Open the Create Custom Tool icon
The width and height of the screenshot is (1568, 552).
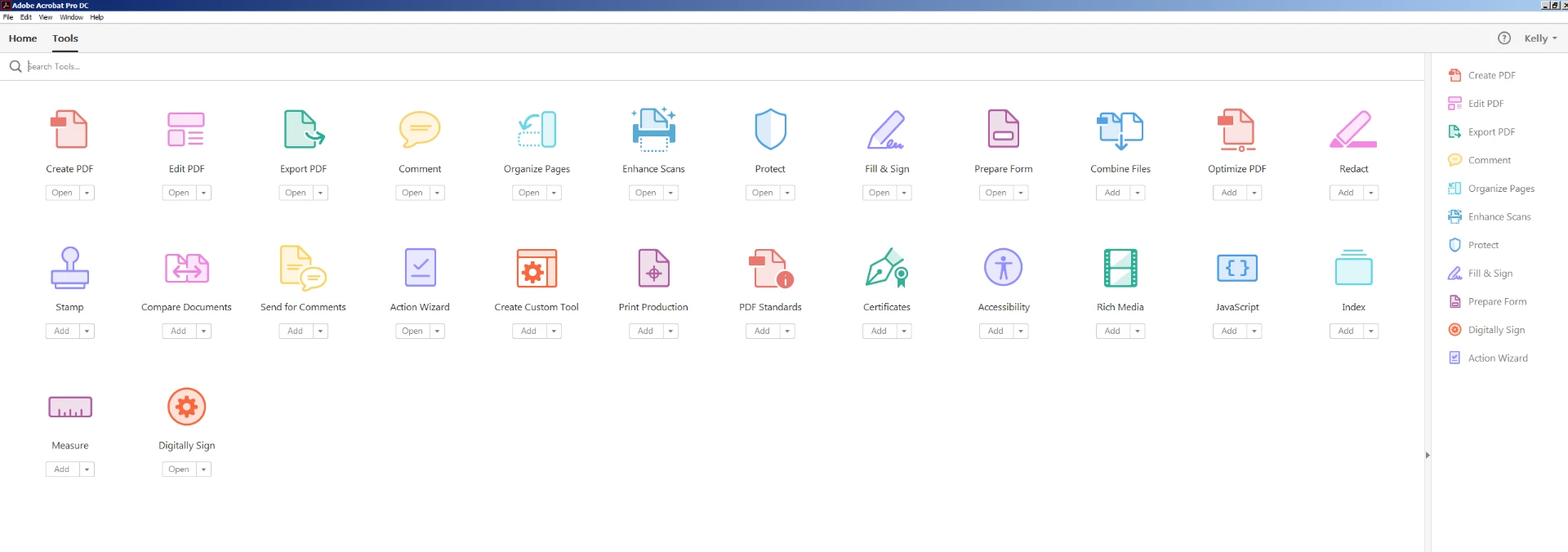[537, 268]
